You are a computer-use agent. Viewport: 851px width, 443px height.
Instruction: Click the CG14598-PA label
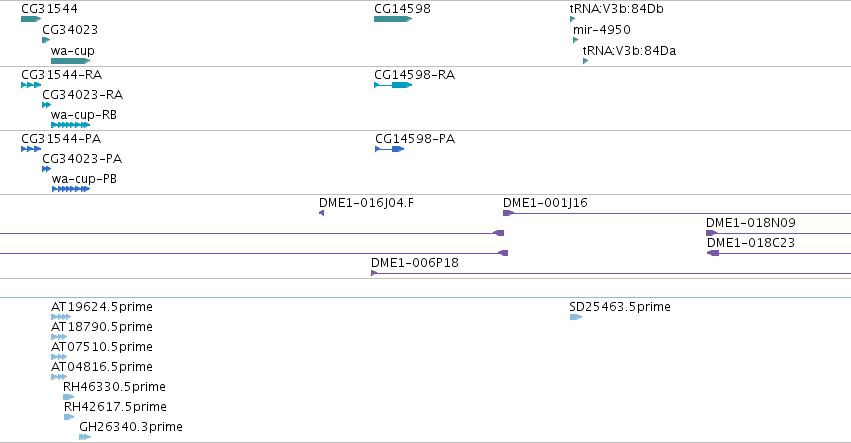click(x=415, y=138)
